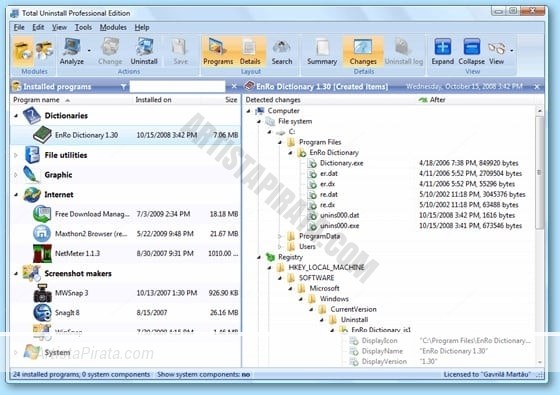This screenshot has width=560, height=395.
Task: Collapse the Internet group
Action: click(x=16, y=195)
